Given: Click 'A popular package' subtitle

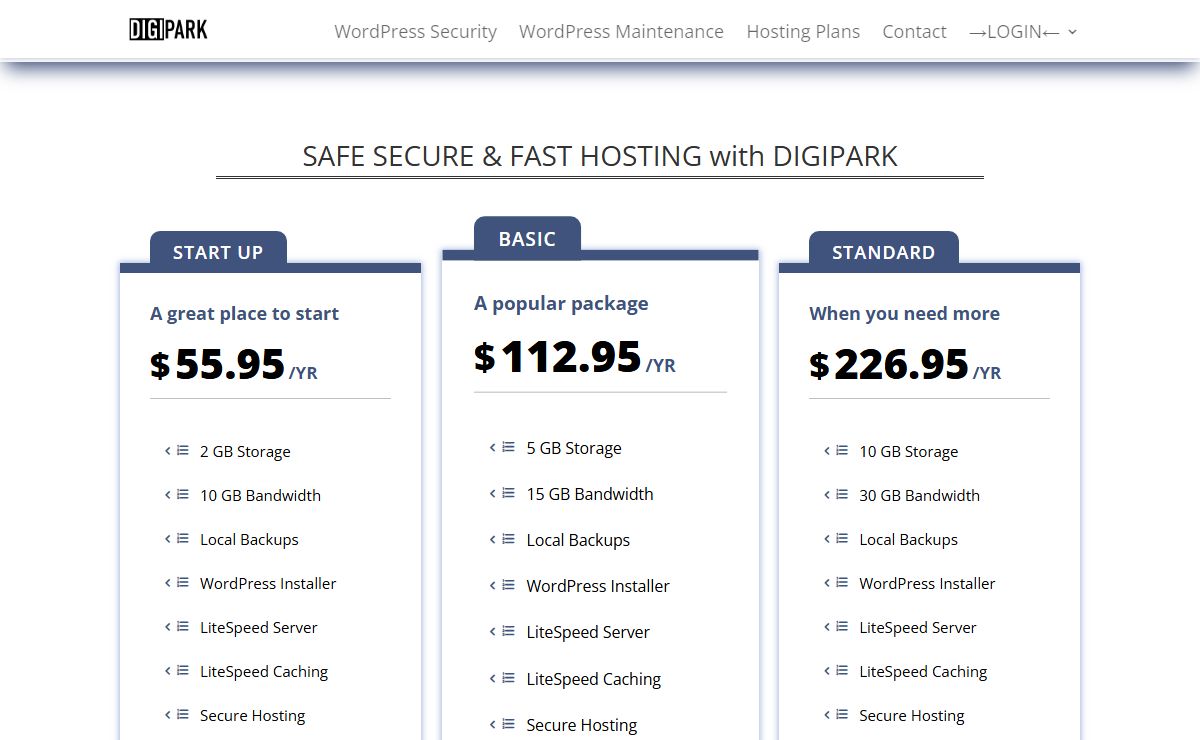Looking at the screenshot, I should click(x=561, y=303).
